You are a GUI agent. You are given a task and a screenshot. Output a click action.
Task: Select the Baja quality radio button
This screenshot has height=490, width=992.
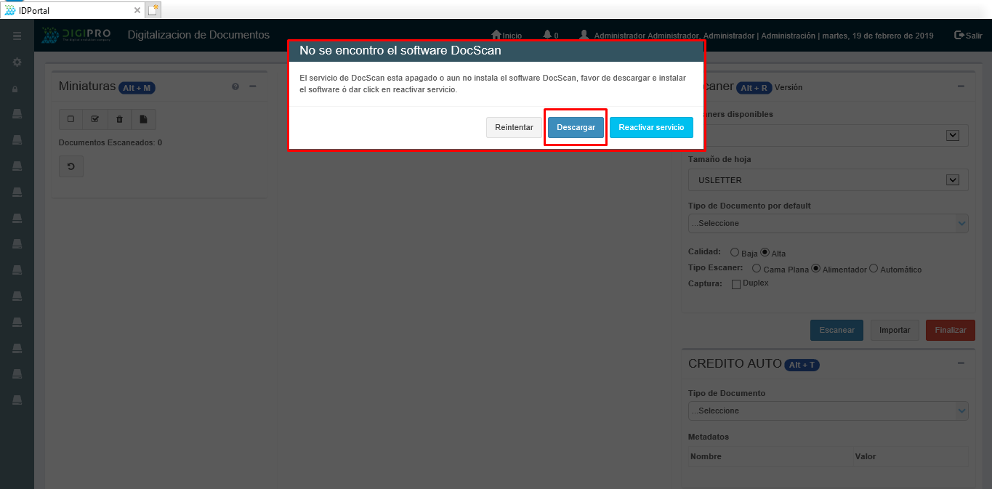click(735, 253)
